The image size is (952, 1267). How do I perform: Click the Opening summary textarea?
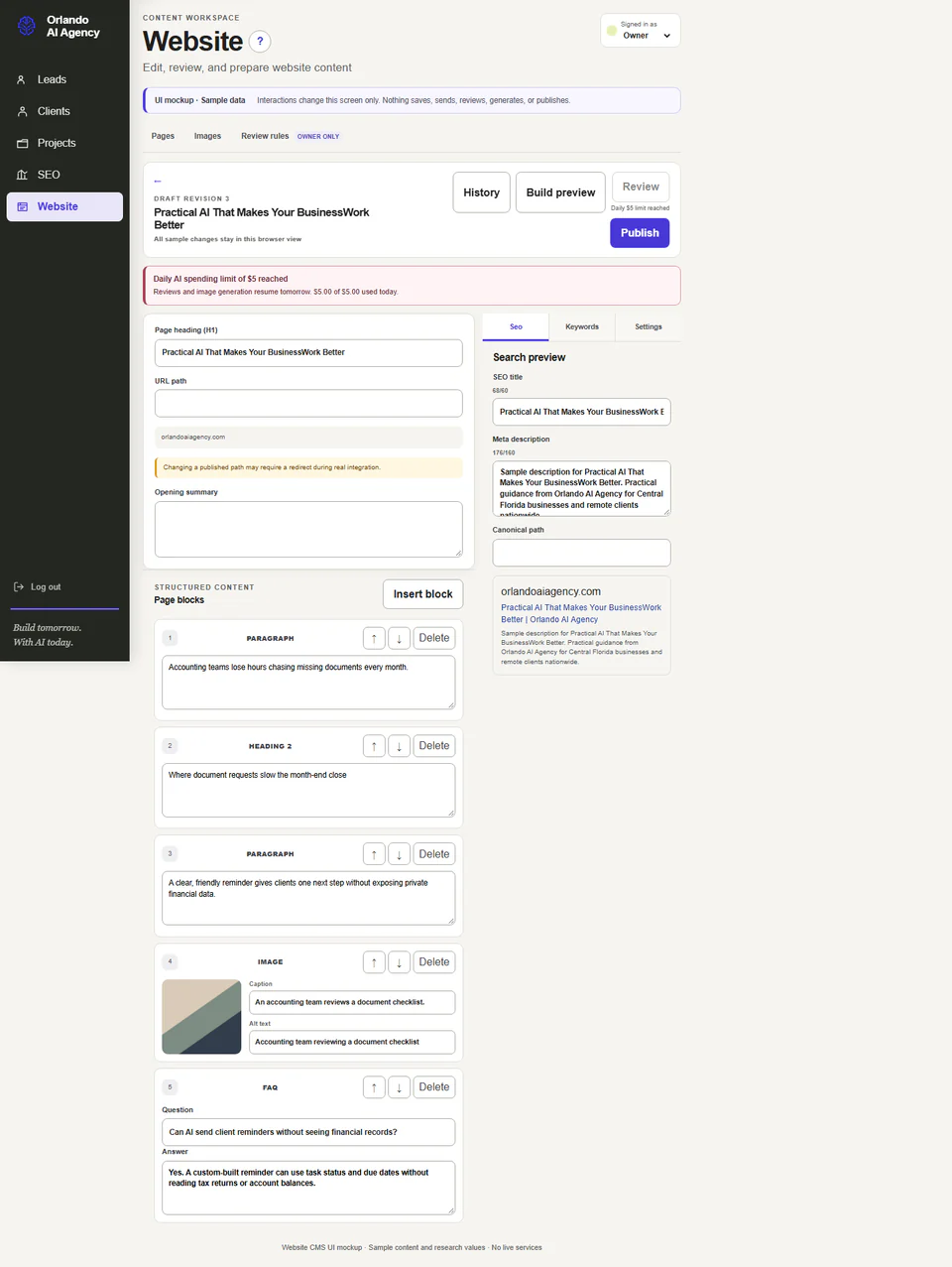(x=308, y=529)
